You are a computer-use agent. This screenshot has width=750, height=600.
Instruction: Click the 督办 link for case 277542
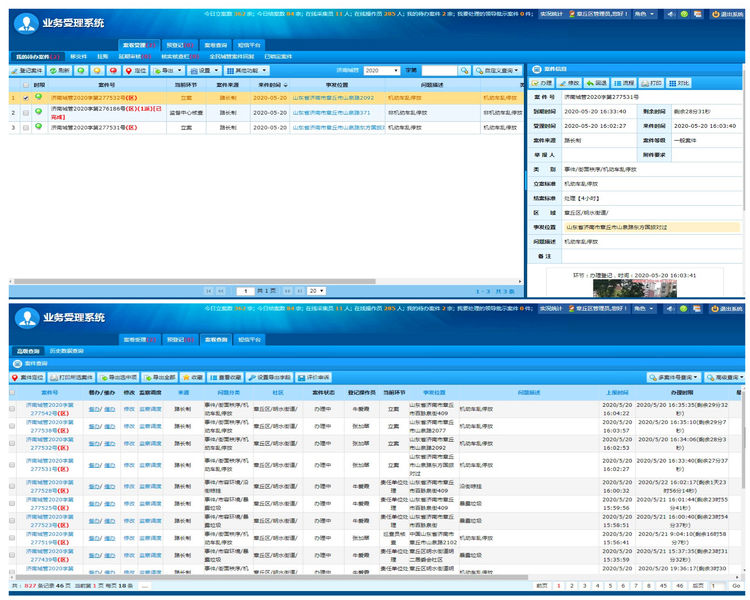click(94, 409)
